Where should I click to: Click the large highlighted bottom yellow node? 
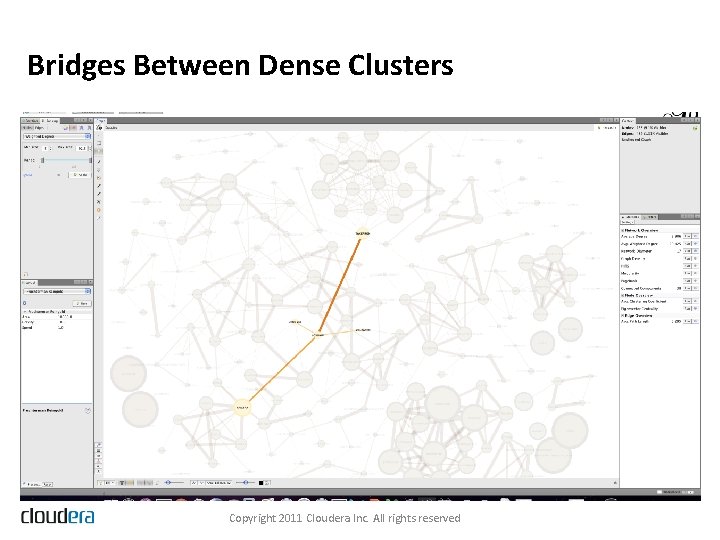(x=242, y=407)
